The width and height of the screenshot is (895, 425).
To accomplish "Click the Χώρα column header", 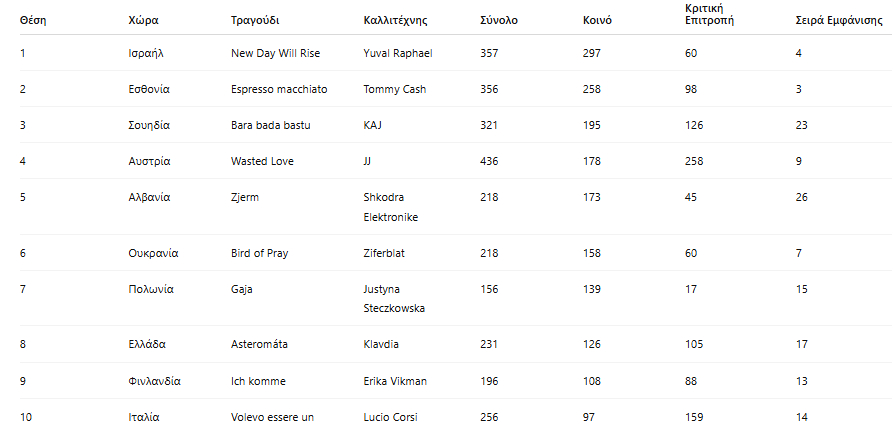I will coord(143,20).
